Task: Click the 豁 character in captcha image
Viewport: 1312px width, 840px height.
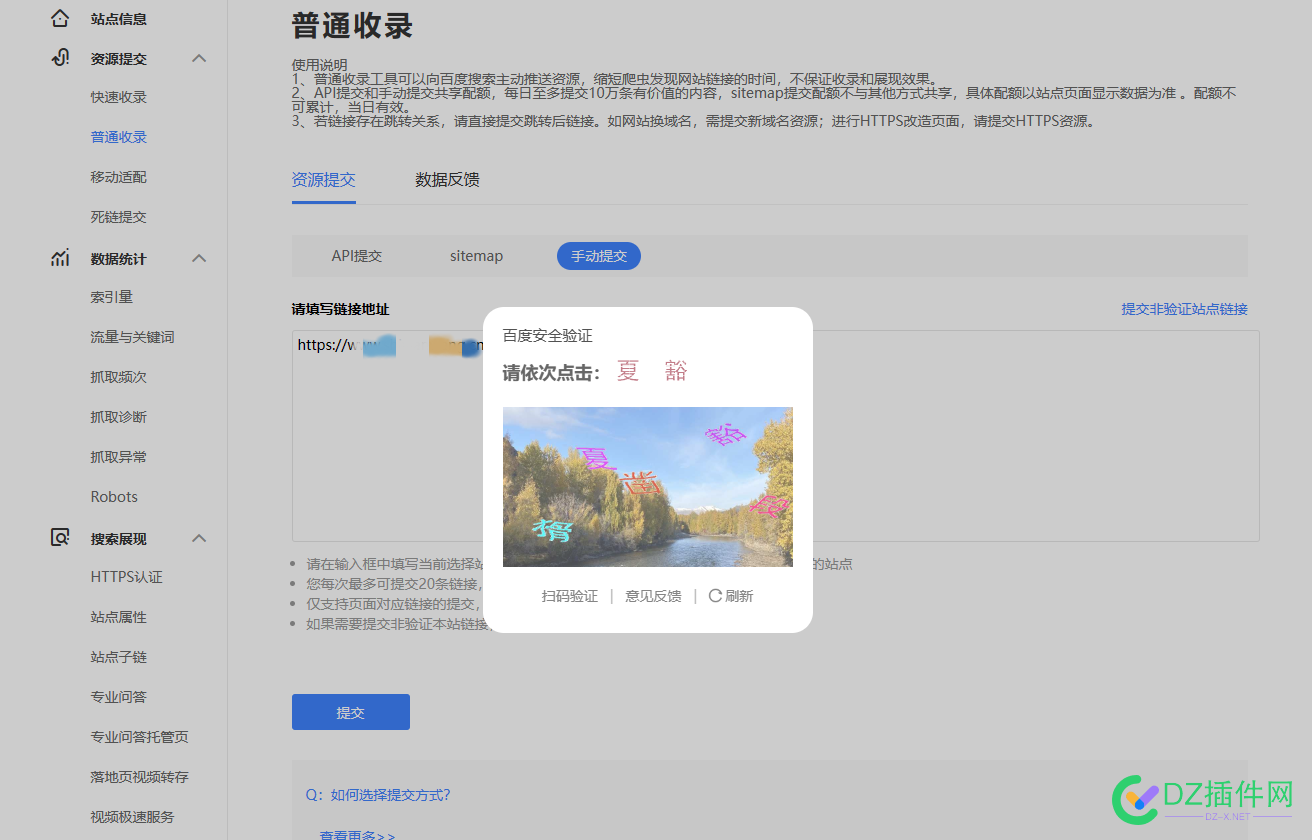Action: (x=725, y=433)
